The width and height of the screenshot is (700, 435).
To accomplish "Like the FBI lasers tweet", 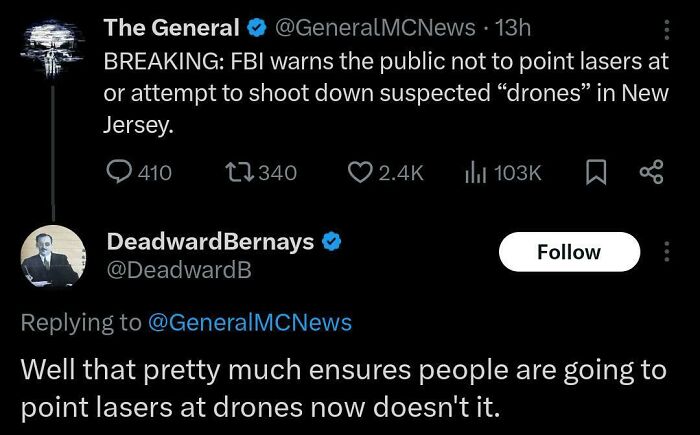I will coord(360,172).
